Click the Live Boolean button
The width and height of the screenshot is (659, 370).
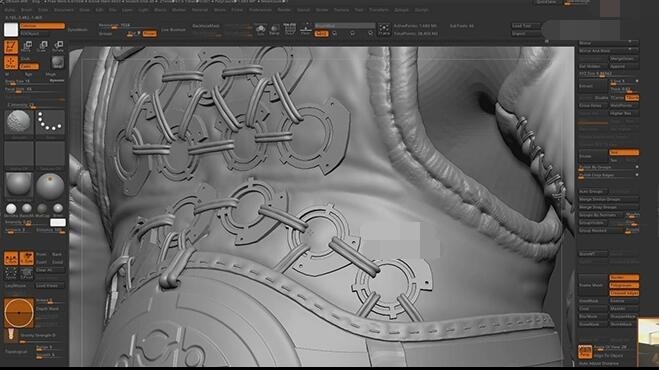(173, 29)
